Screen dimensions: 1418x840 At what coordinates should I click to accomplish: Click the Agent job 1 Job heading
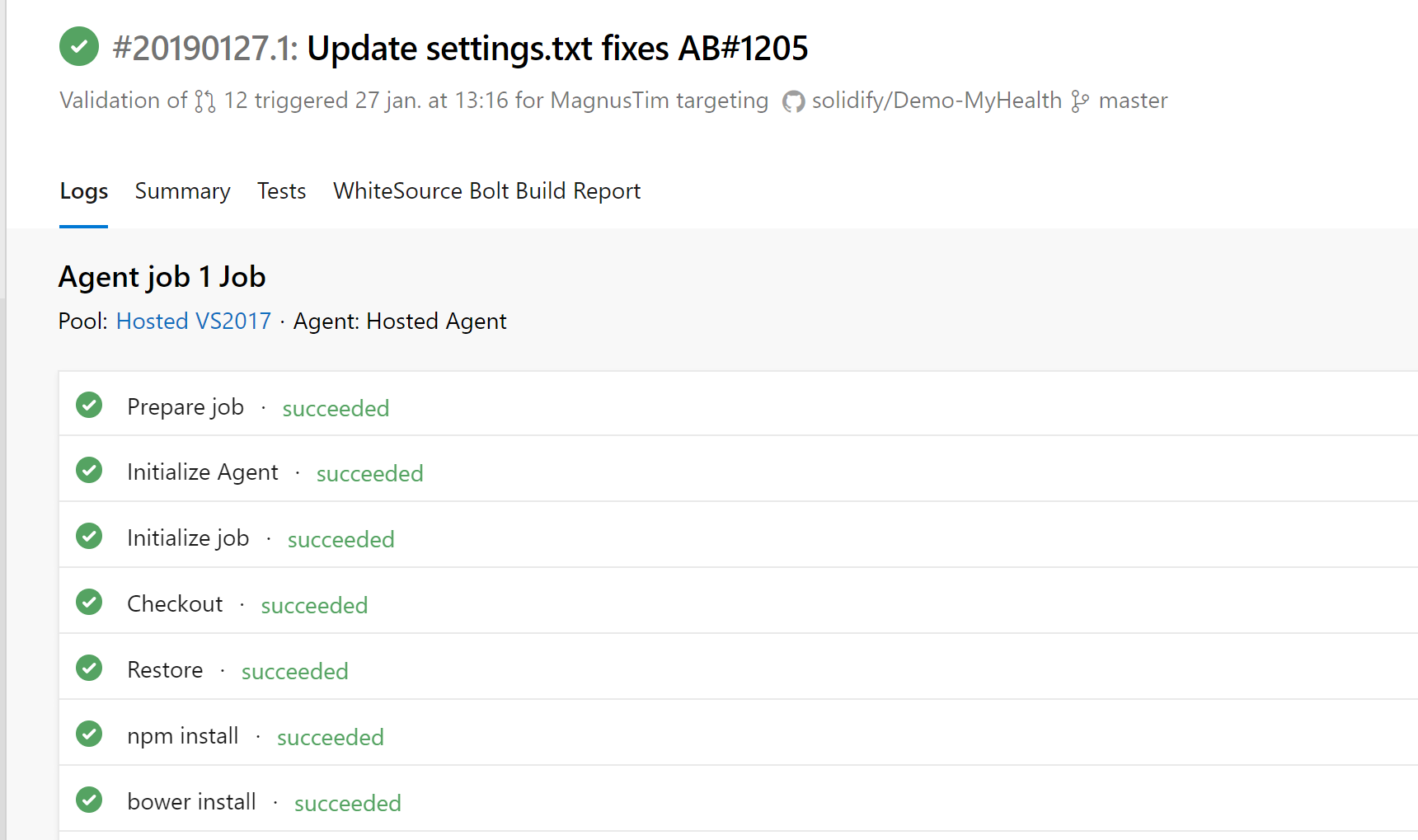(162, 277)
